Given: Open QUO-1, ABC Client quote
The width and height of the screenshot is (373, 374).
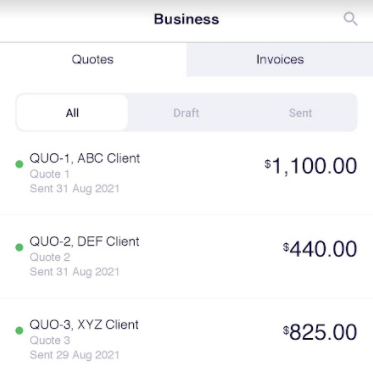Looking at the screenshot, I should (x=186, y=173).
